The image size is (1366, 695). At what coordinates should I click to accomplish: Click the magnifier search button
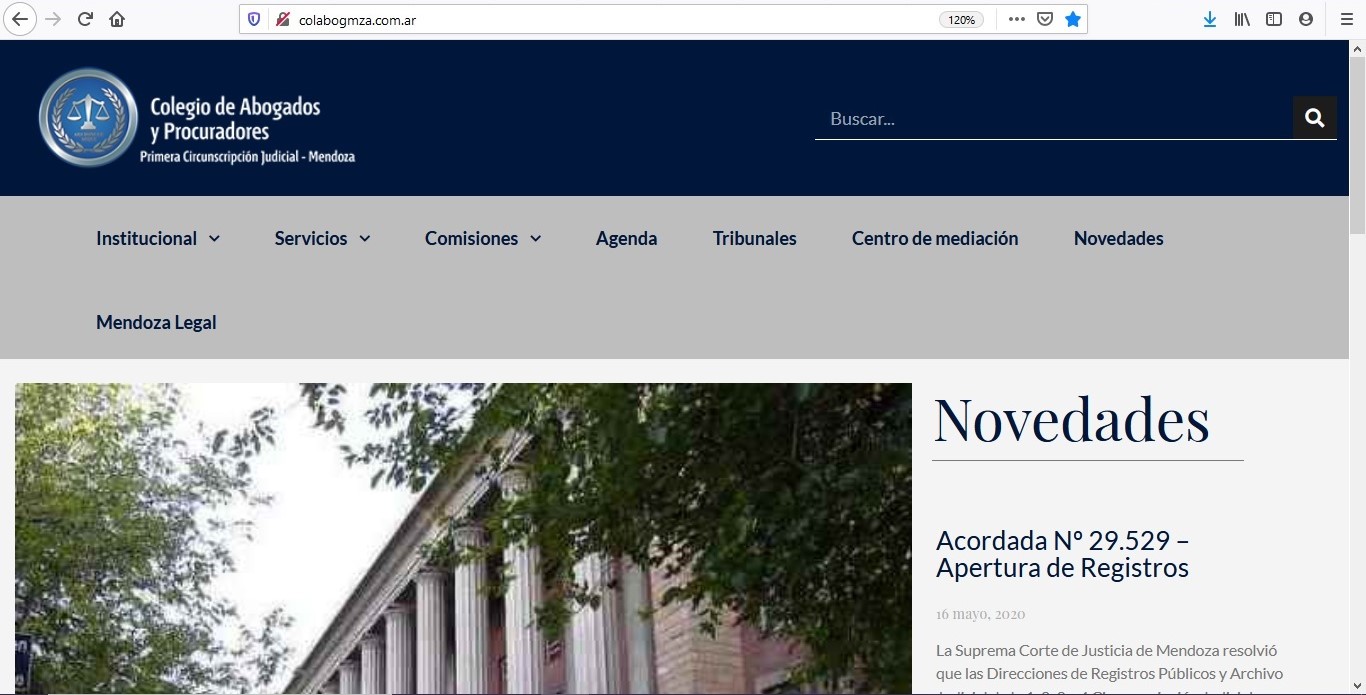click(x=1314, y=118)
